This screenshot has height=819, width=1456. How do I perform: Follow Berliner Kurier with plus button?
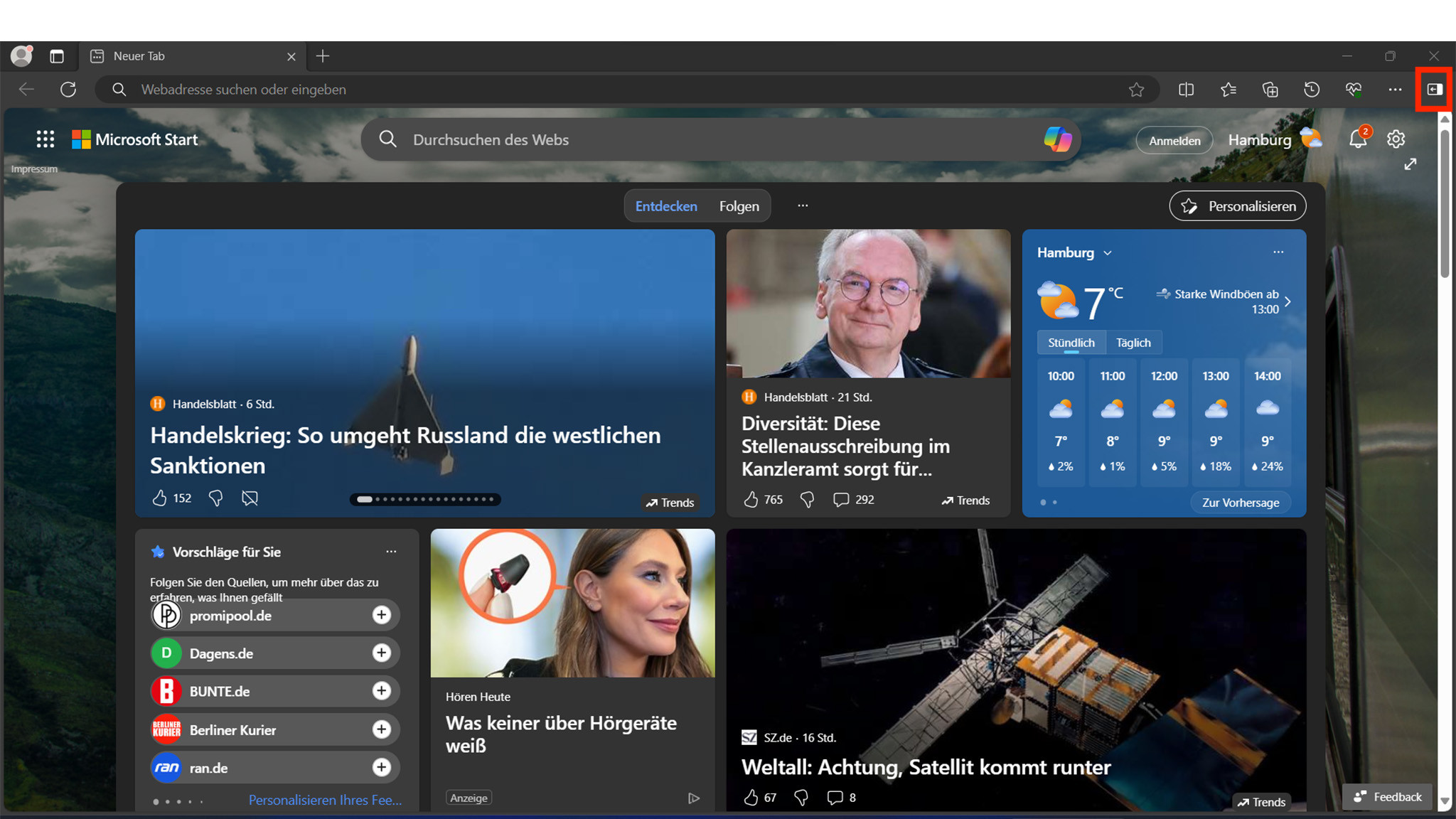pyautogui.click(x=382, y=729)
